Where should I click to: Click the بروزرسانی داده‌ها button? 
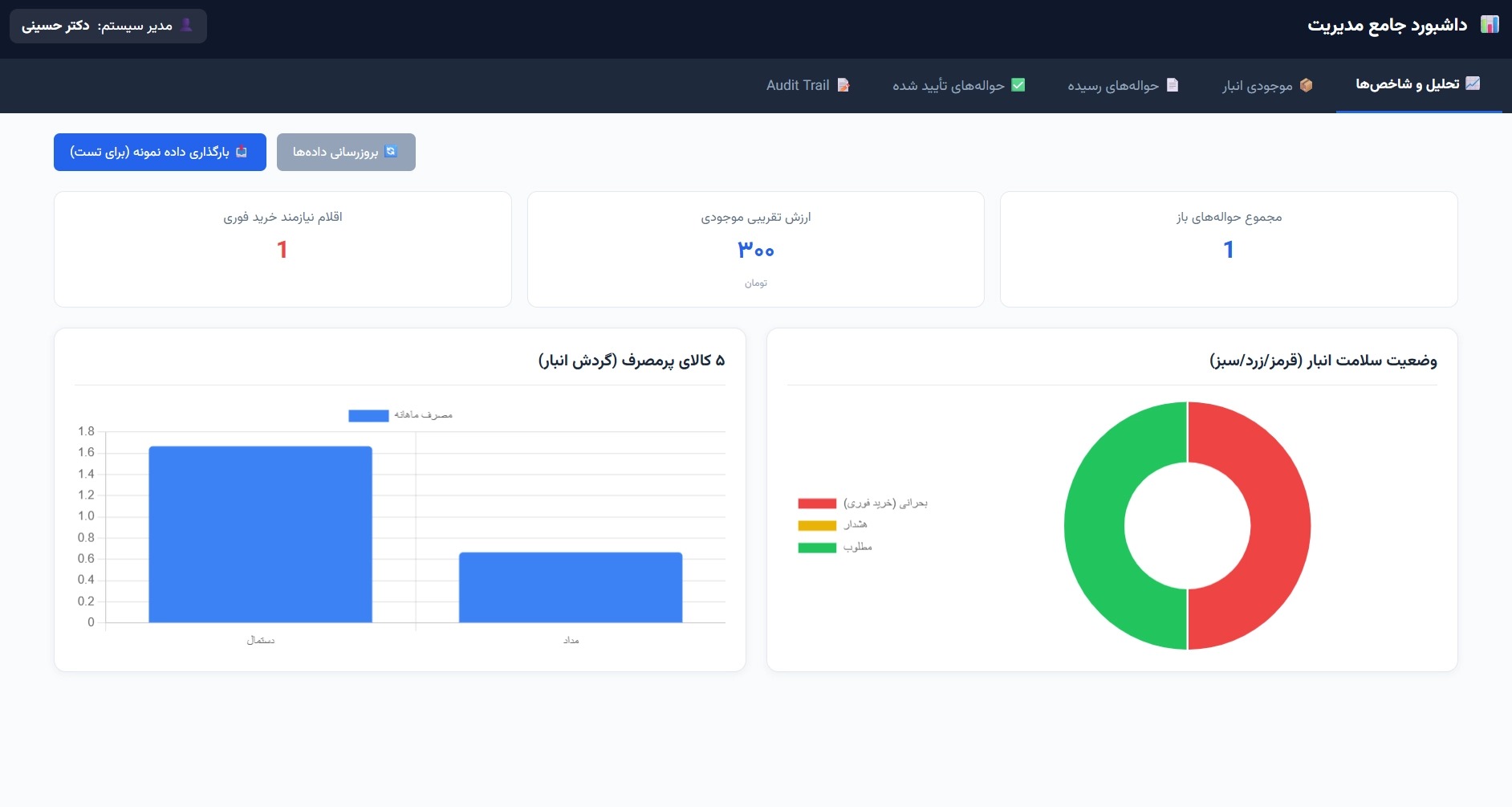click(346, 152)
